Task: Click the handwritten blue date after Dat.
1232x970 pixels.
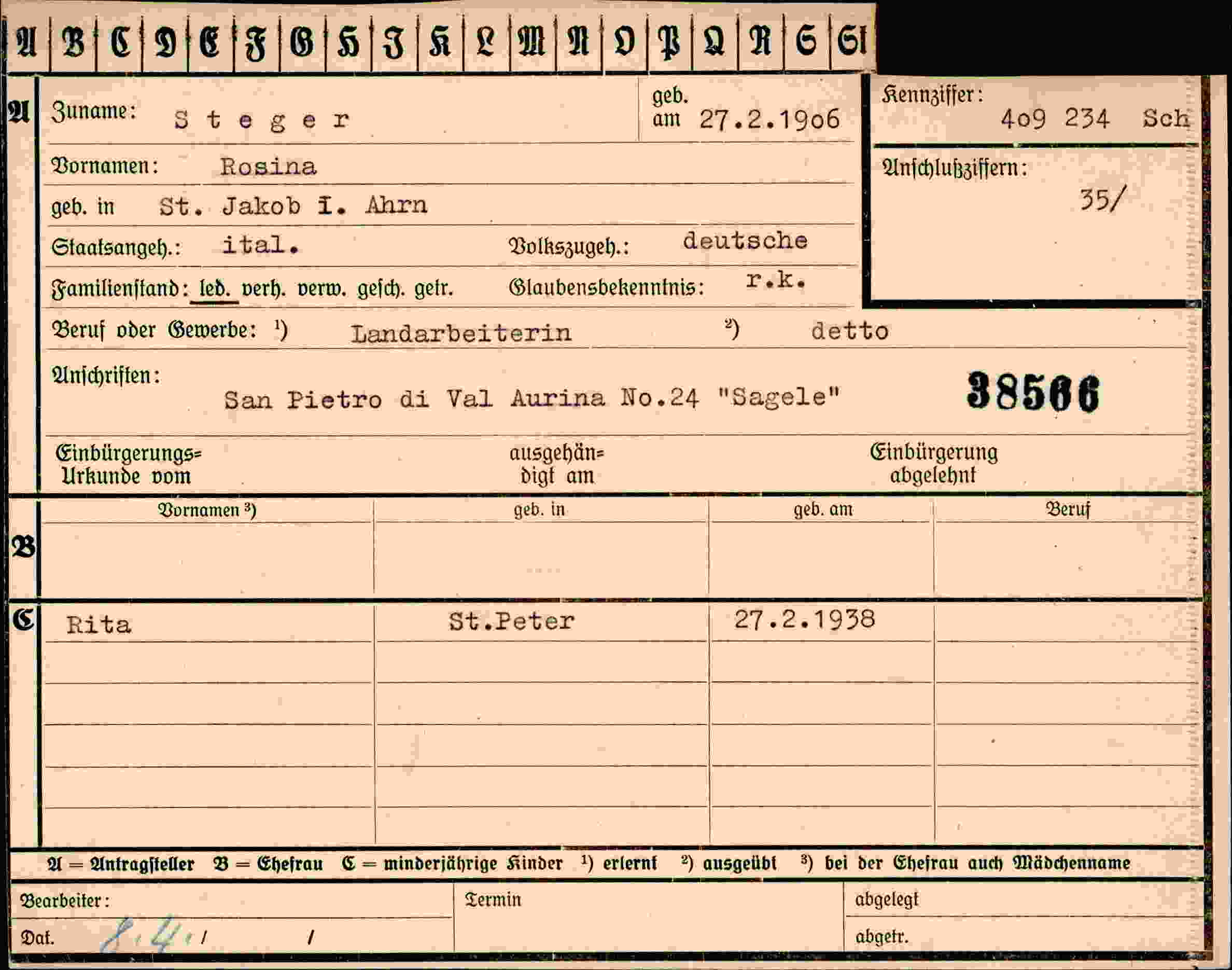Action: click(x=148, y=936)
